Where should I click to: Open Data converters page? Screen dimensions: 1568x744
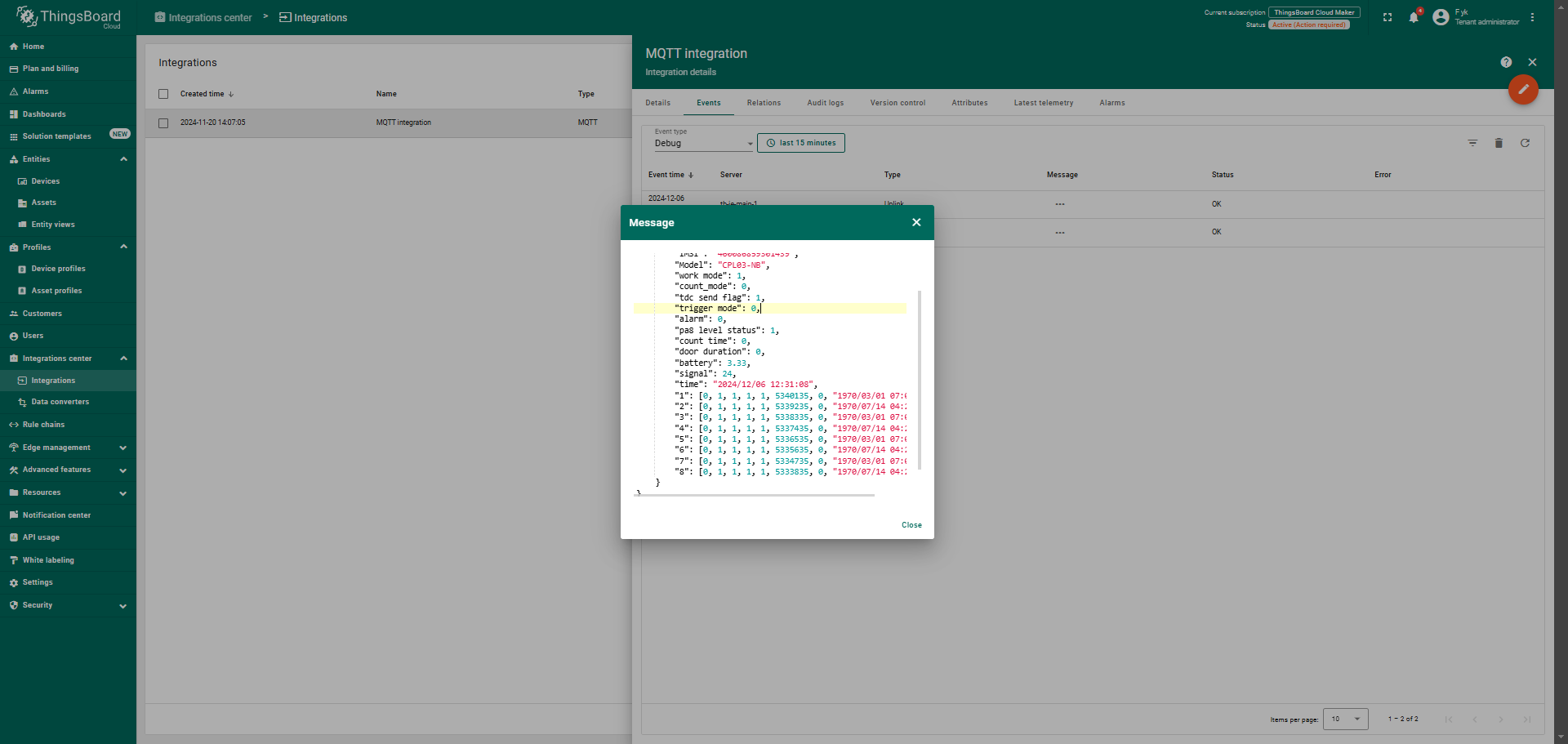coord(68,402)
